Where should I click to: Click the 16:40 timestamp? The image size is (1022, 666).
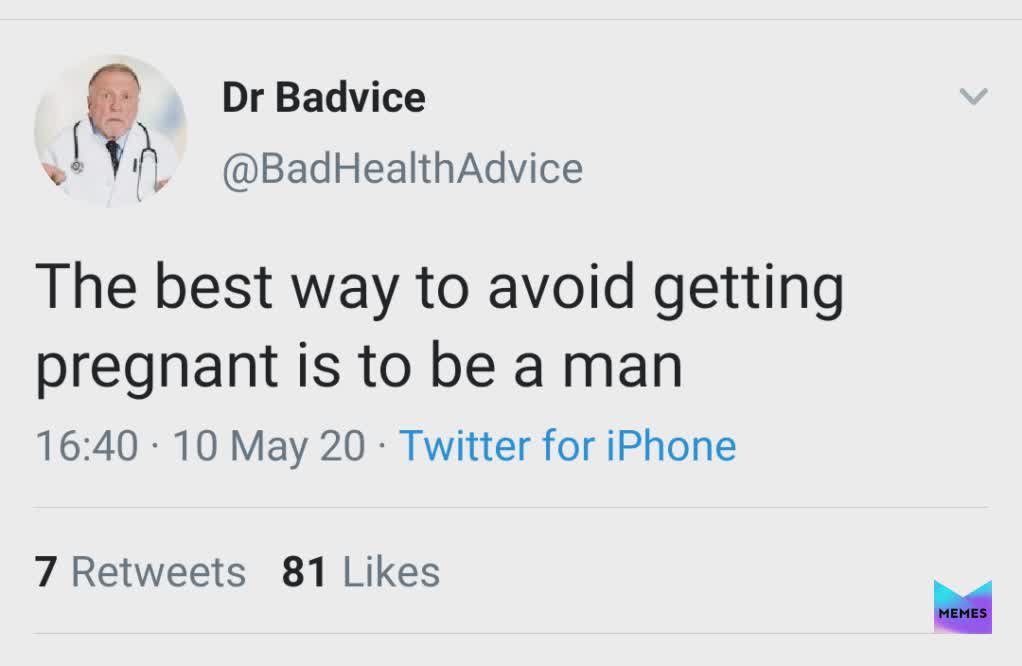tap(86, 446)
